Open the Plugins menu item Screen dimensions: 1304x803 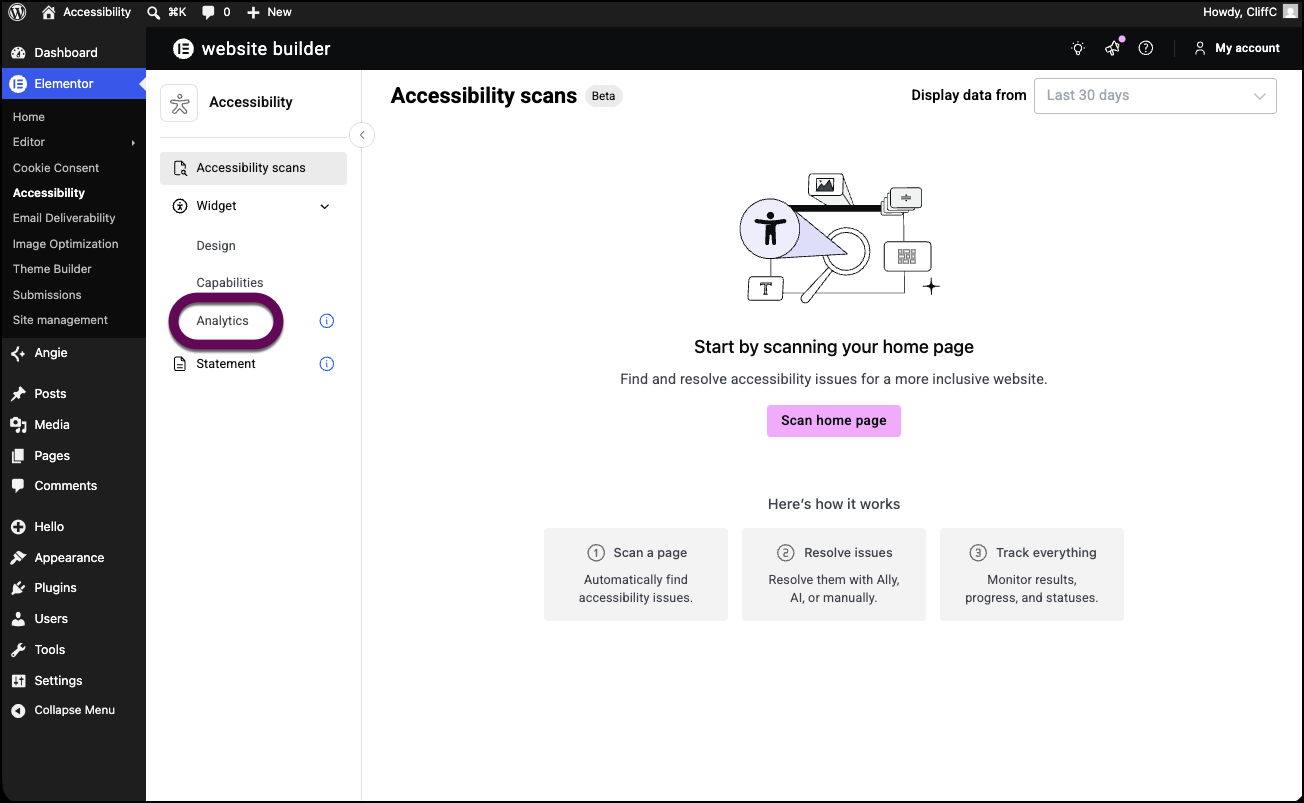74,588
